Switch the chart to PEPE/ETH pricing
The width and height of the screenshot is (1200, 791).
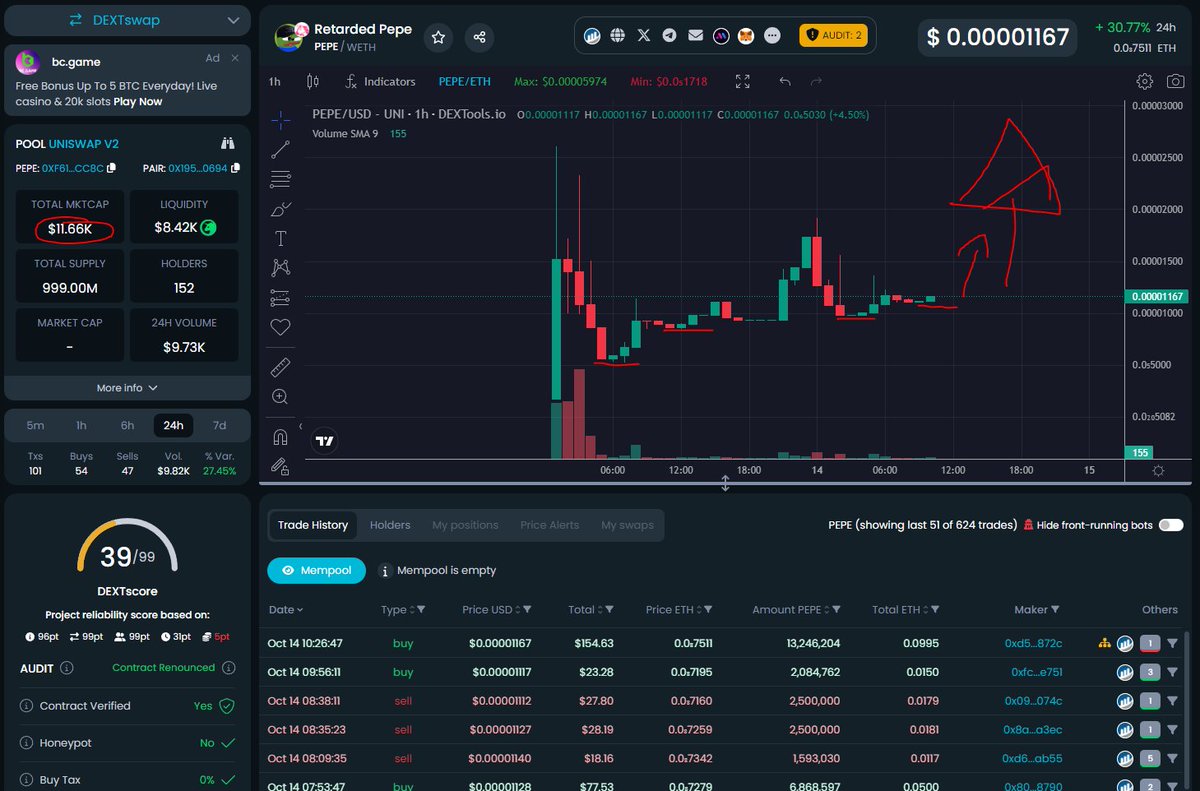pos(465,81)
